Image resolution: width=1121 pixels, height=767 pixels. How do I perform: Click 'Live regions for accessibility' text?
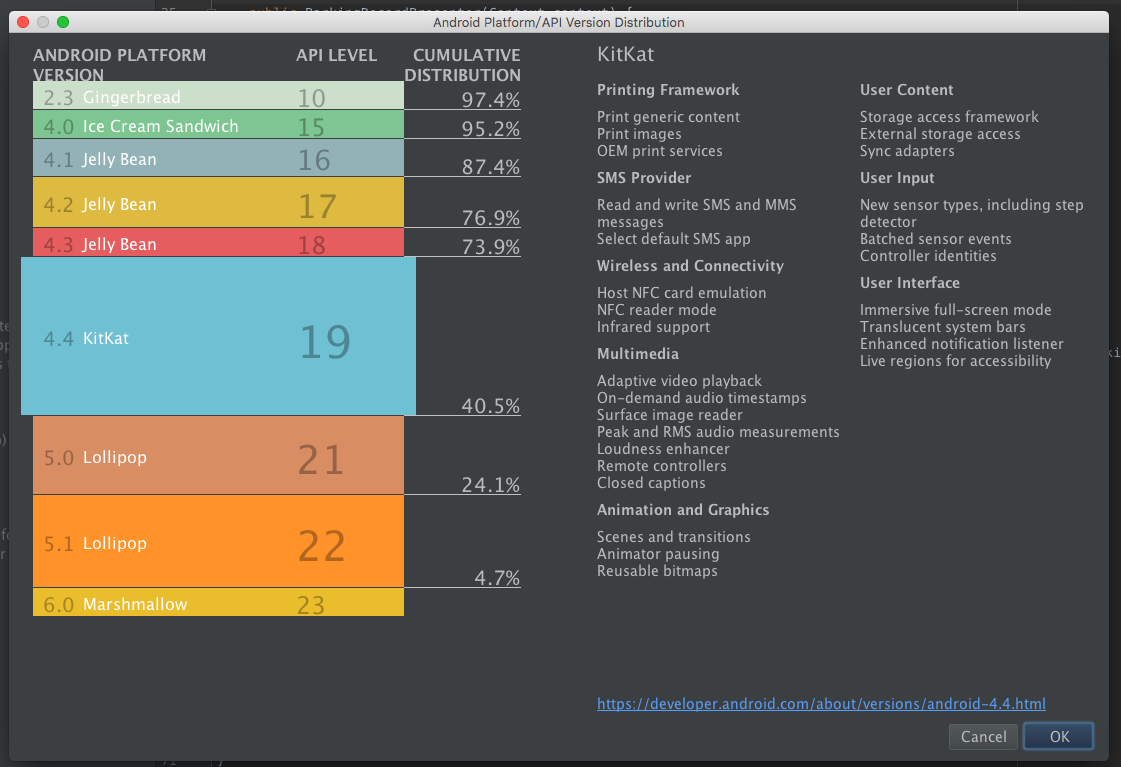pyautogui.click(x=955, y=361)
